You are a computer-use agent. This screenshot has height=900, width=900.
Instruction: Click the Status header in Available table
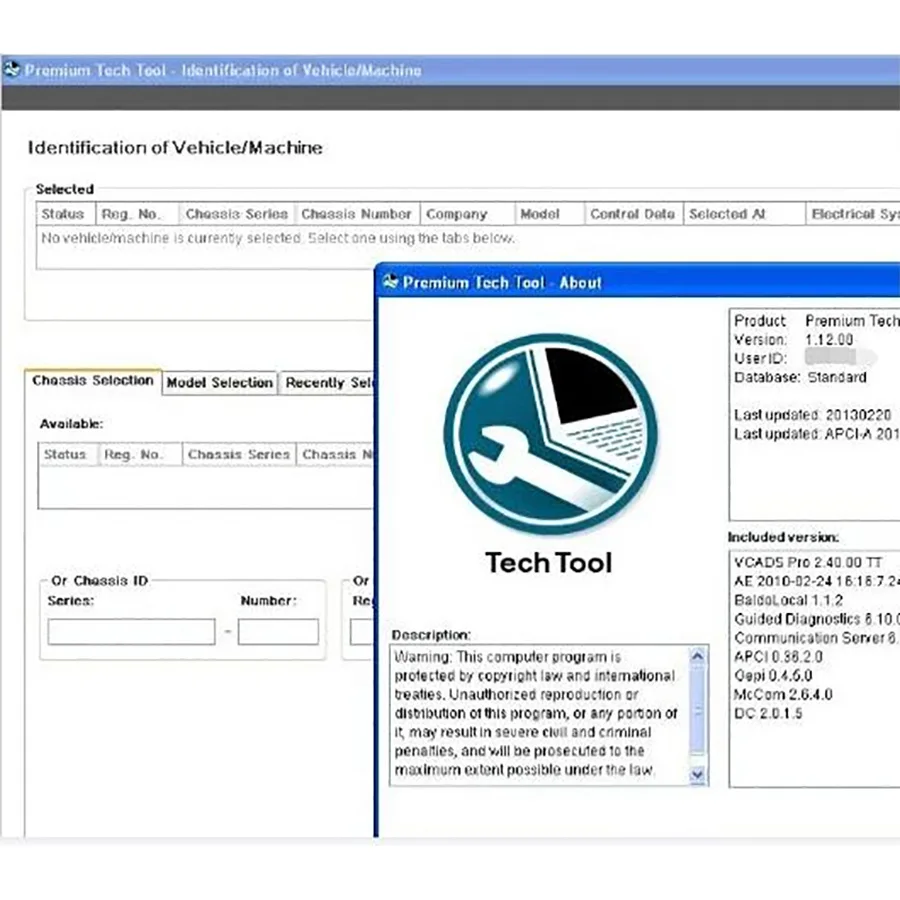pyautogui.click(x=68, y=455)
